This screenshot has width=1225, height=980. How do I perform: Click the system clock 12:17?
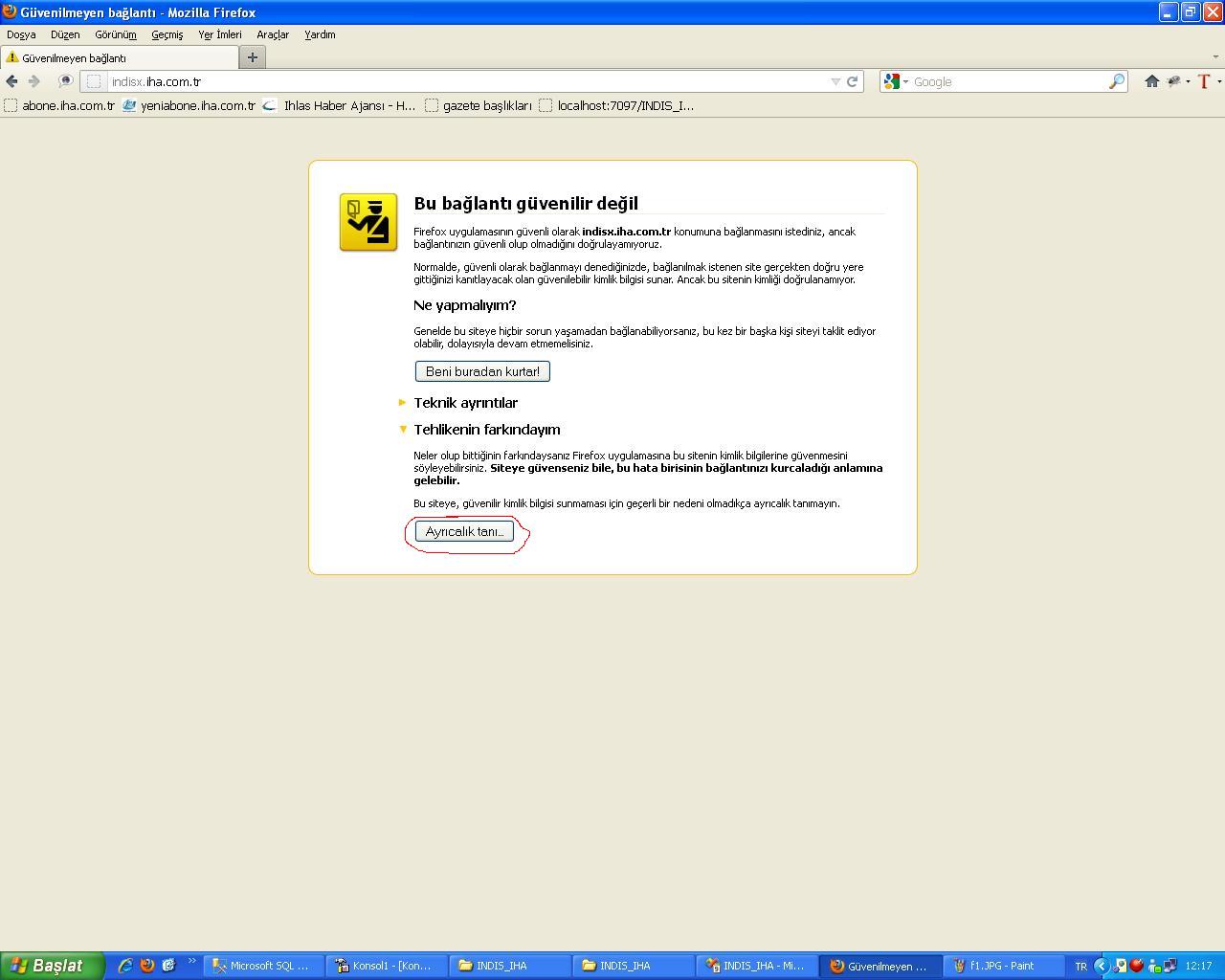pos(1198,966)
